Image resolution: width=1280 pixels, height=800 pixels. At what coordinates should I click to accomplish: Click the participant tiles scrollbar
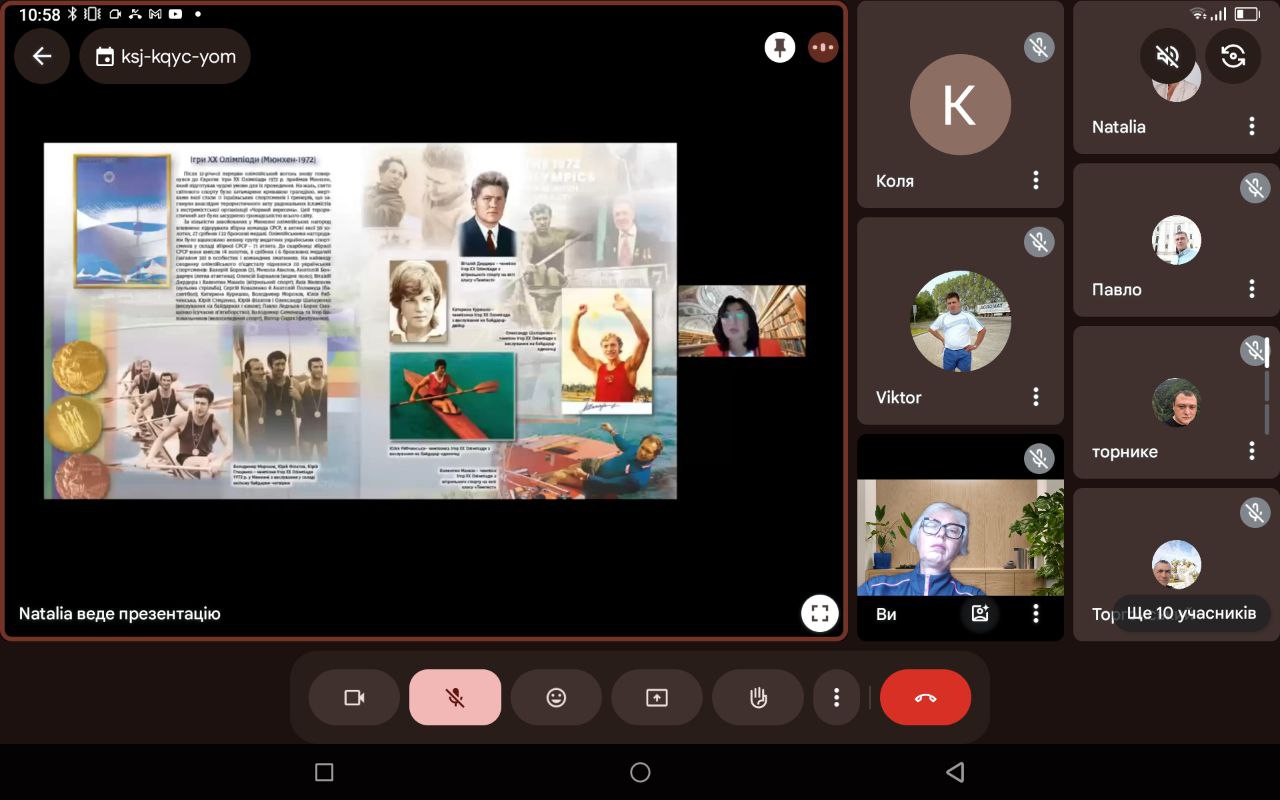(1267, 386)
